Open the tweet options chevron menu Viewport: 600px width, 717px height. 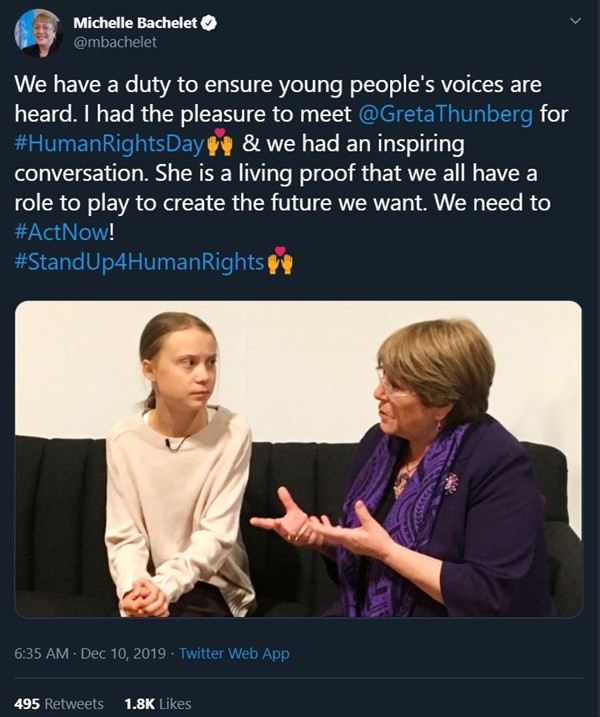click(574, 21)
